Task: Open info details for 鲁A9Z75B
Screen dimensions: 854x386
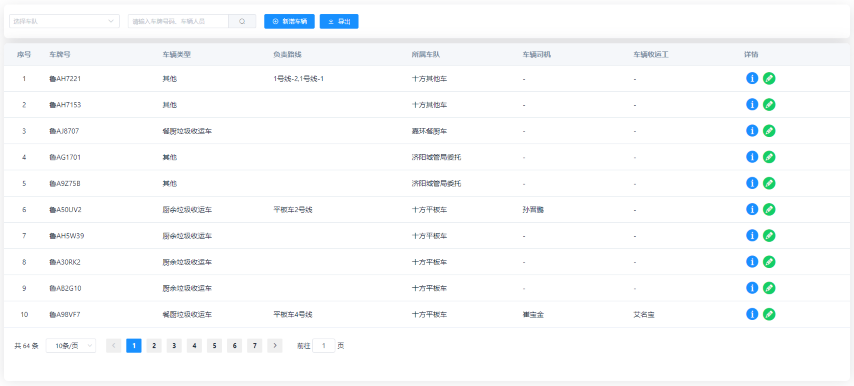Action: (x=752, y=182)
